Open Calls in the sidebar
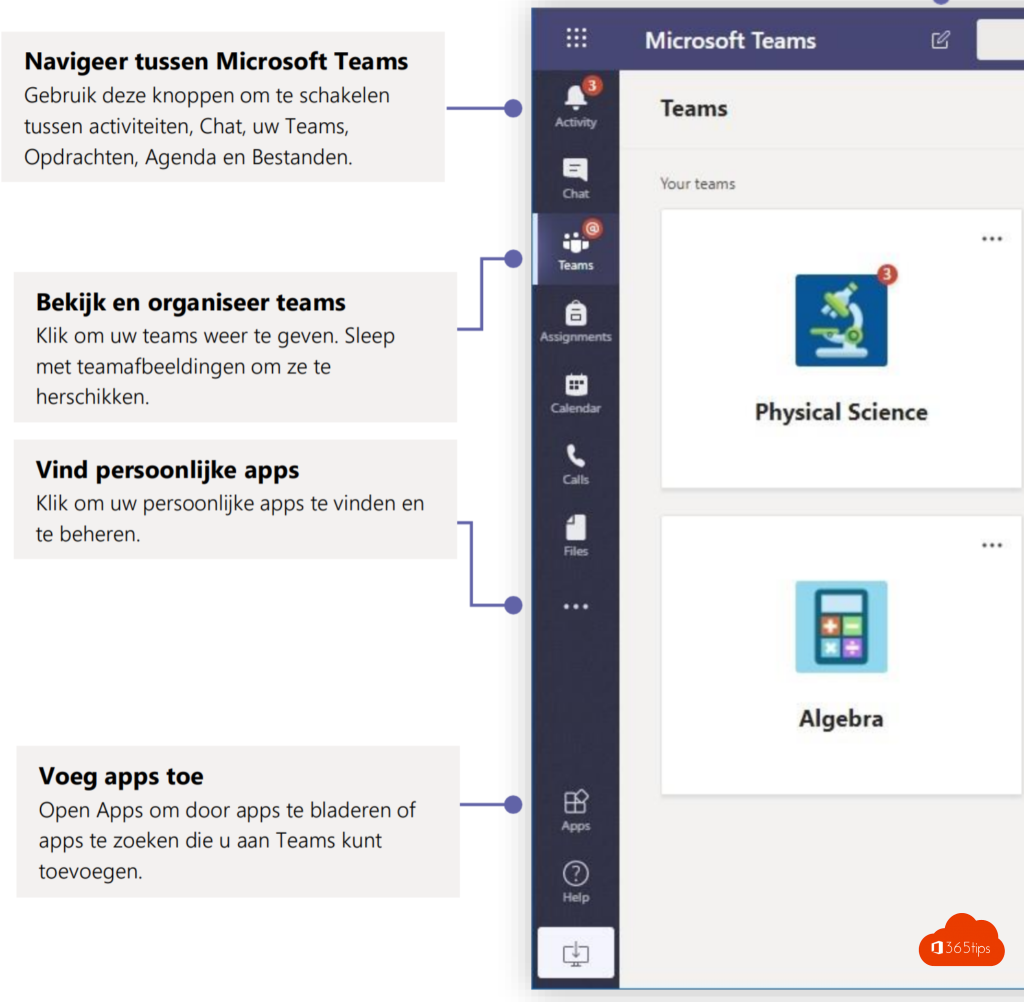Screen dimensions: 1024x1002 [575, 464]
